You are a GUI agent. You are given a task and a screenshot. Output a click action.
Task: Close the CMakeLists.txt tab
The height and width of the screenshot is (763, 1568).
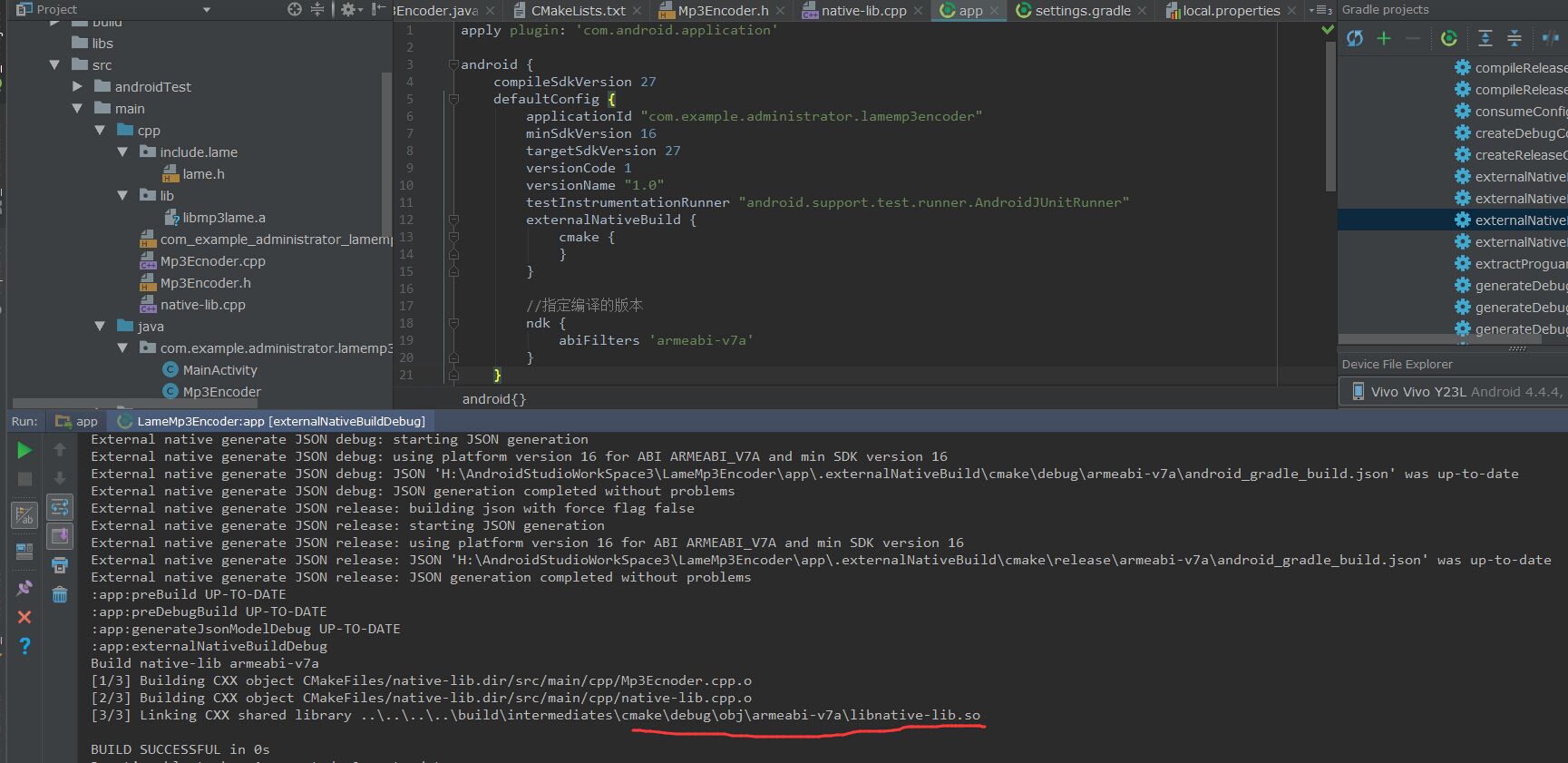(x=638, y=11)
